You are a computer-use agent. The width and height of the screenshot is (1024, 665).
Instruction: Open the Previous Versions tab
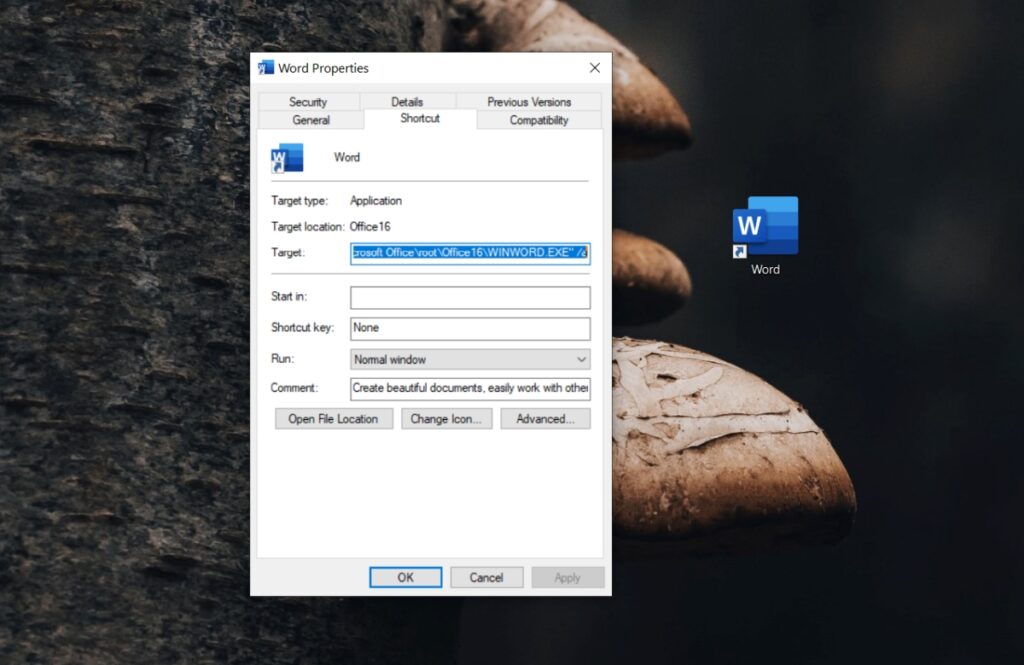pos(528,101)
